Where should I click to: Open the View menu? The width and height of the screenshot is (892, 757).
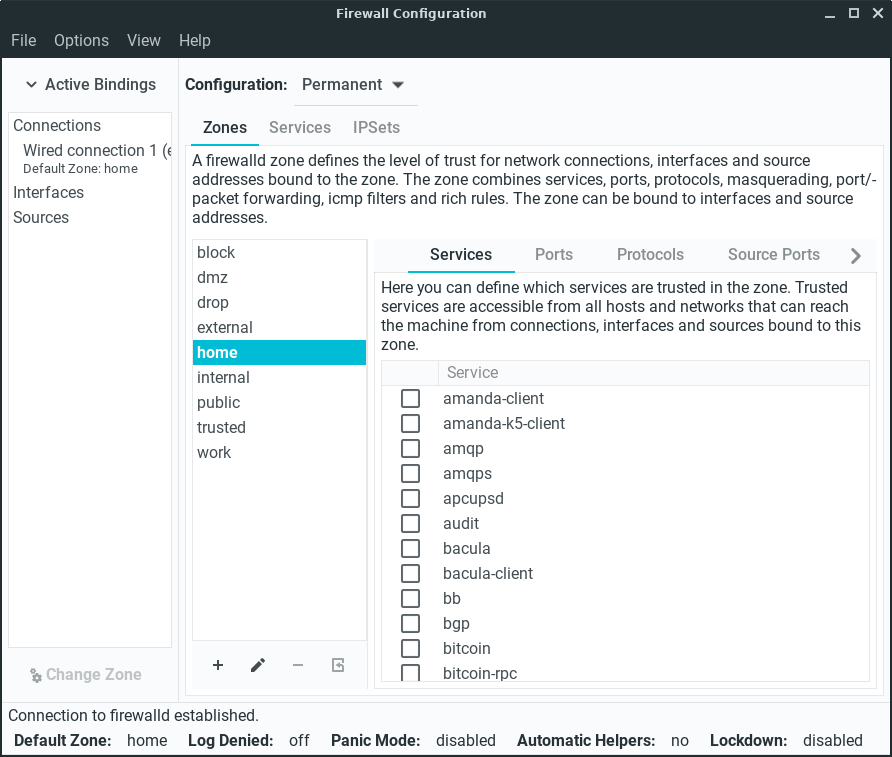(144, 41)
